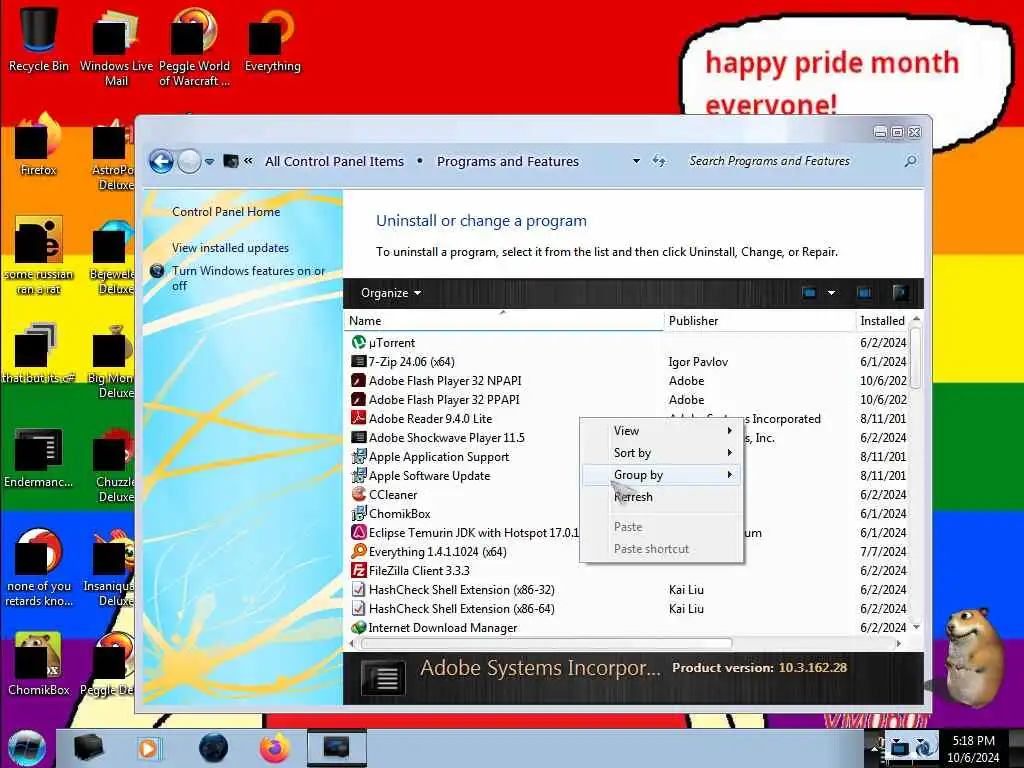Click the Windows Start orb
This screenshot has width=1024, height=768.
(27, 748)
